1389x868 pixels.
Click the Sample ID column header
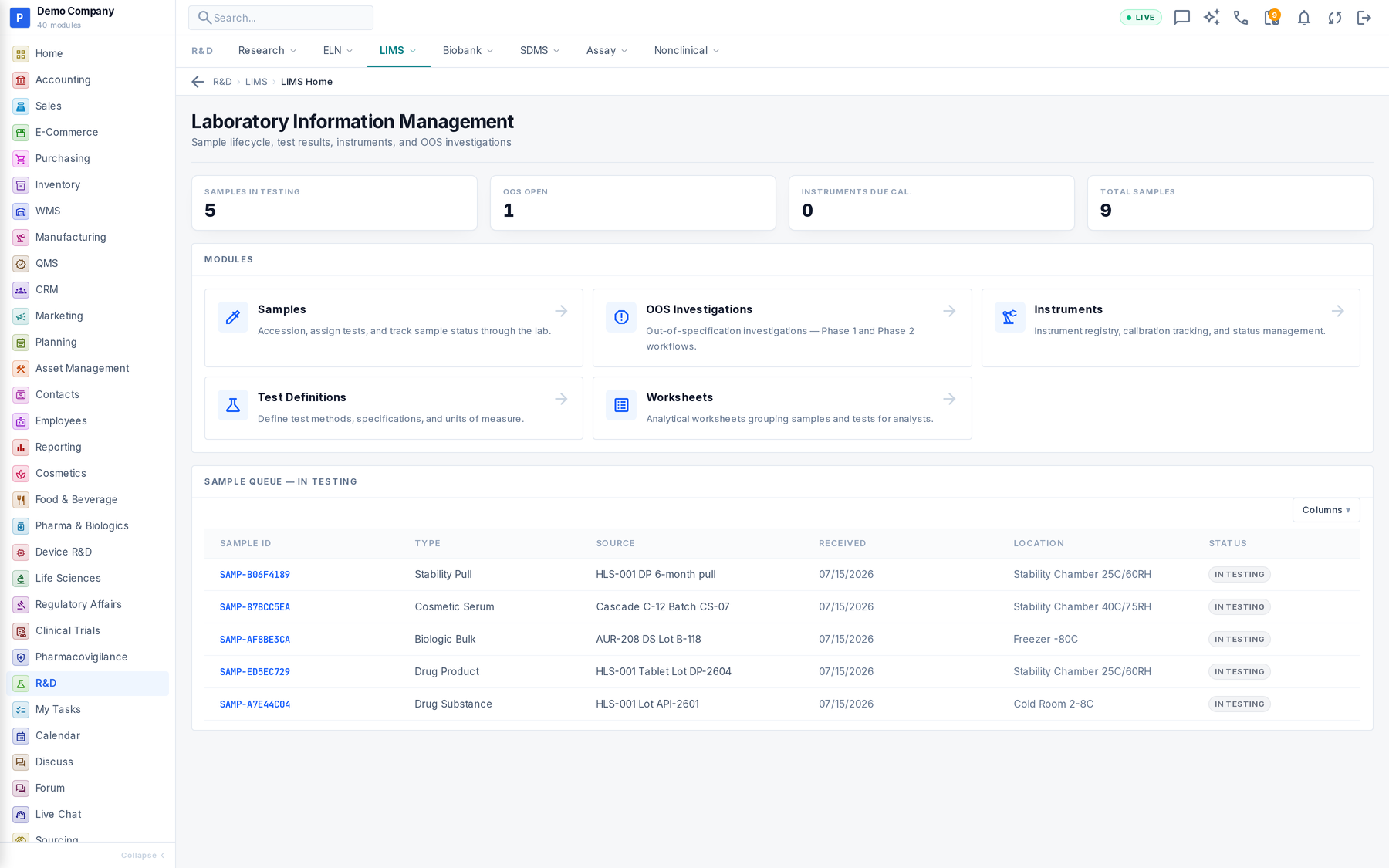point(245,544)
